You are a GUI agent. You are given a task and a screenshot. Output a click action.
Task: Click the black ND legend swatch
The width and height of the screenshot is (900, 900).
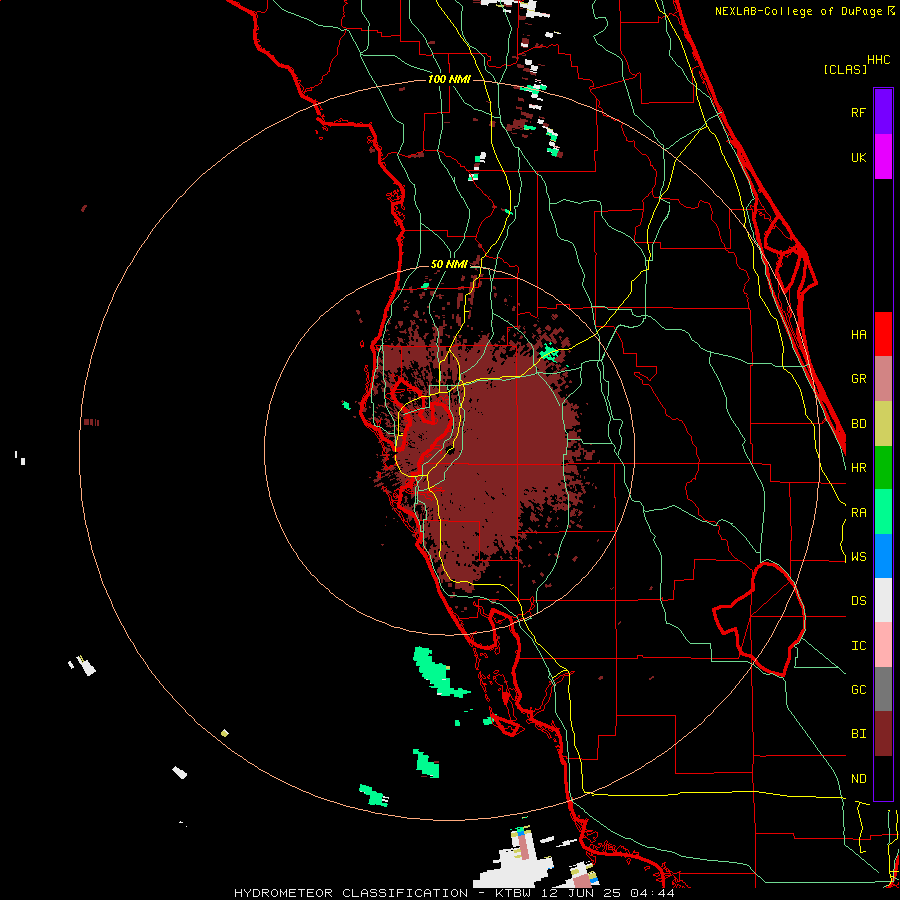(x=883, y=778)
